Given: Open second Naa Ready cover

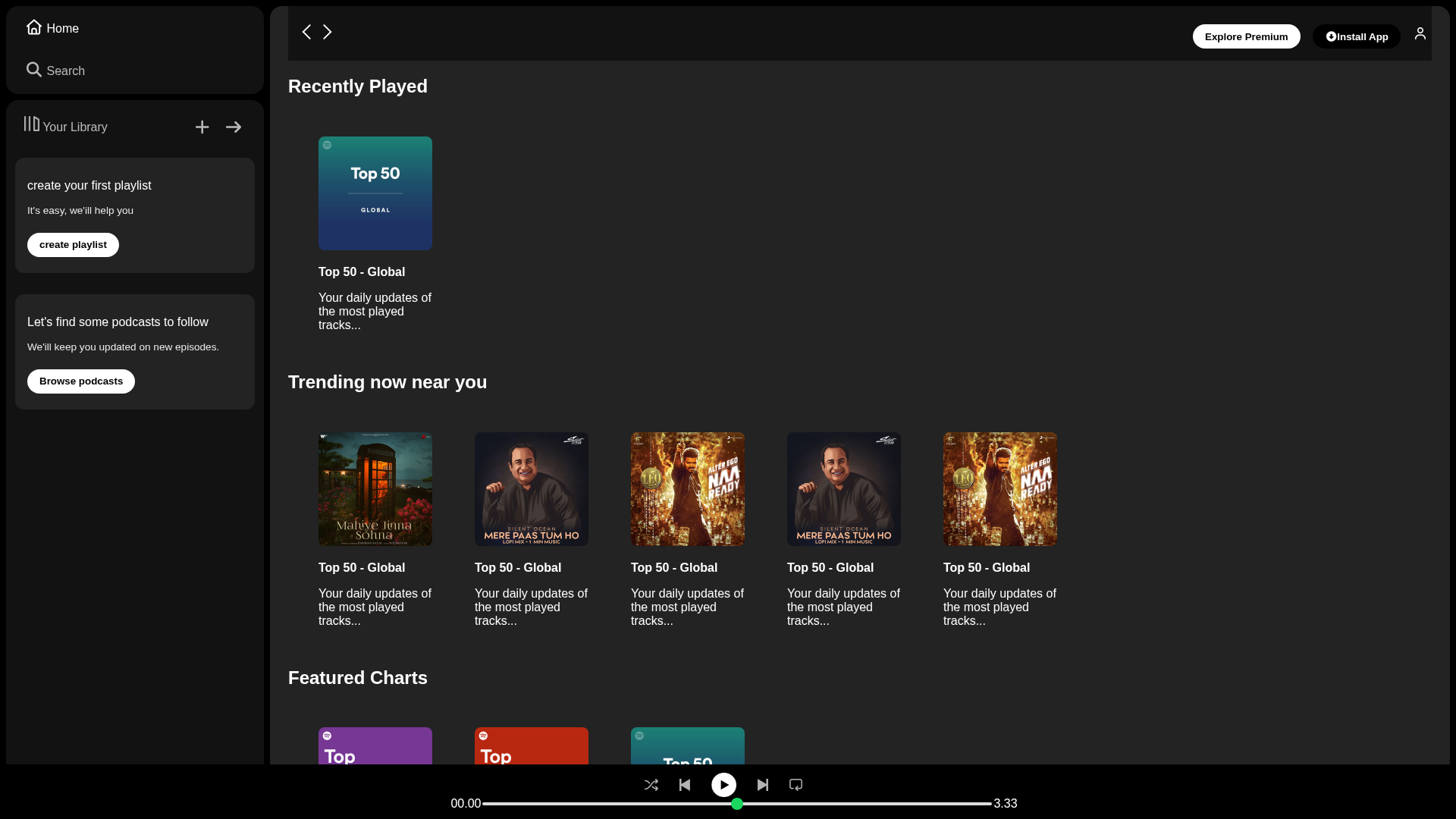Looking at the screenshot, I should coord(1000,489).
